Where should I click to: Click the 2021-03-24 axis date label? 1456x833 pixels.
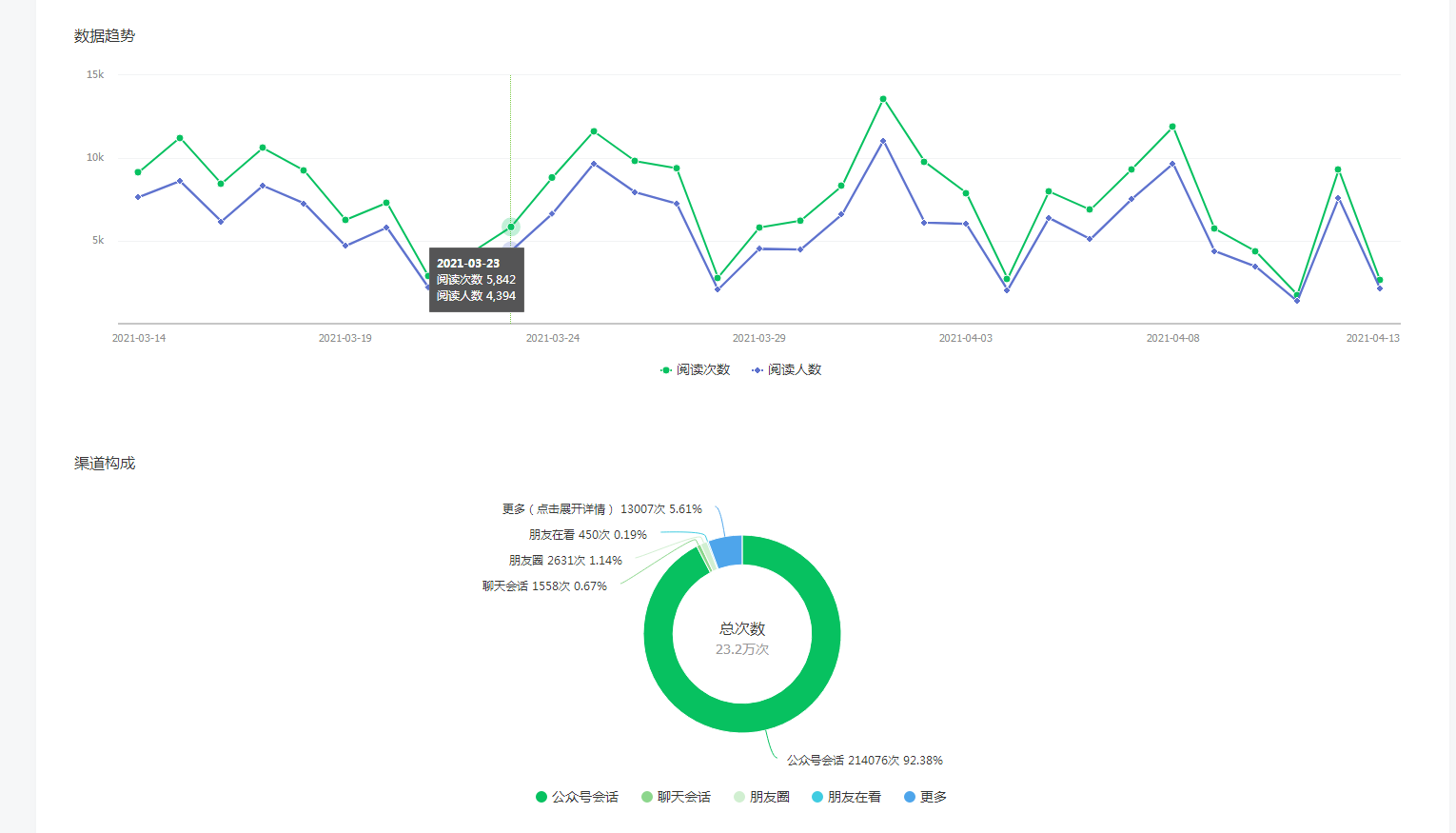click(553, 338)
